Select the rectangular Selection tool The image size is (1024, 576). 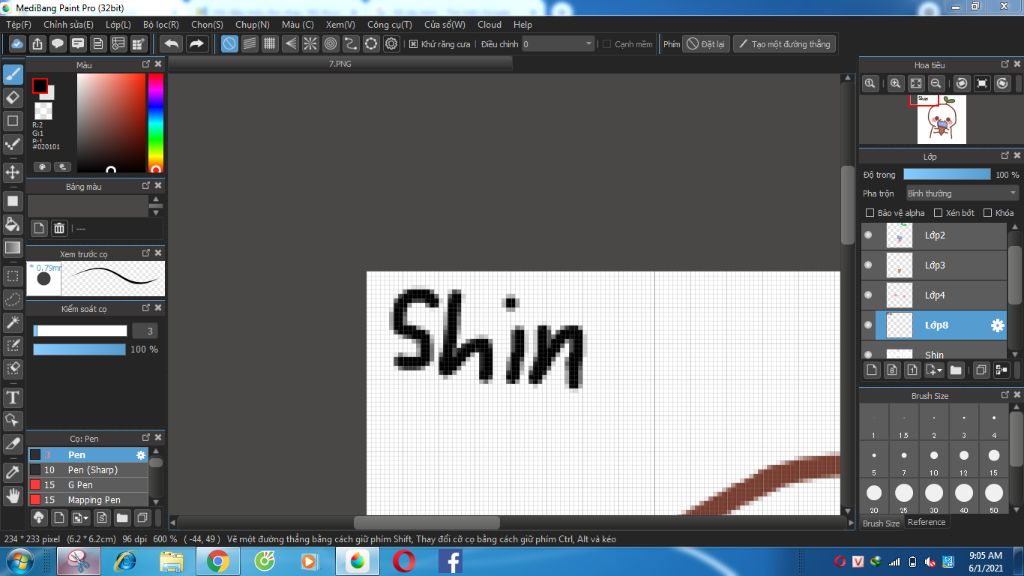coord(13,276)
